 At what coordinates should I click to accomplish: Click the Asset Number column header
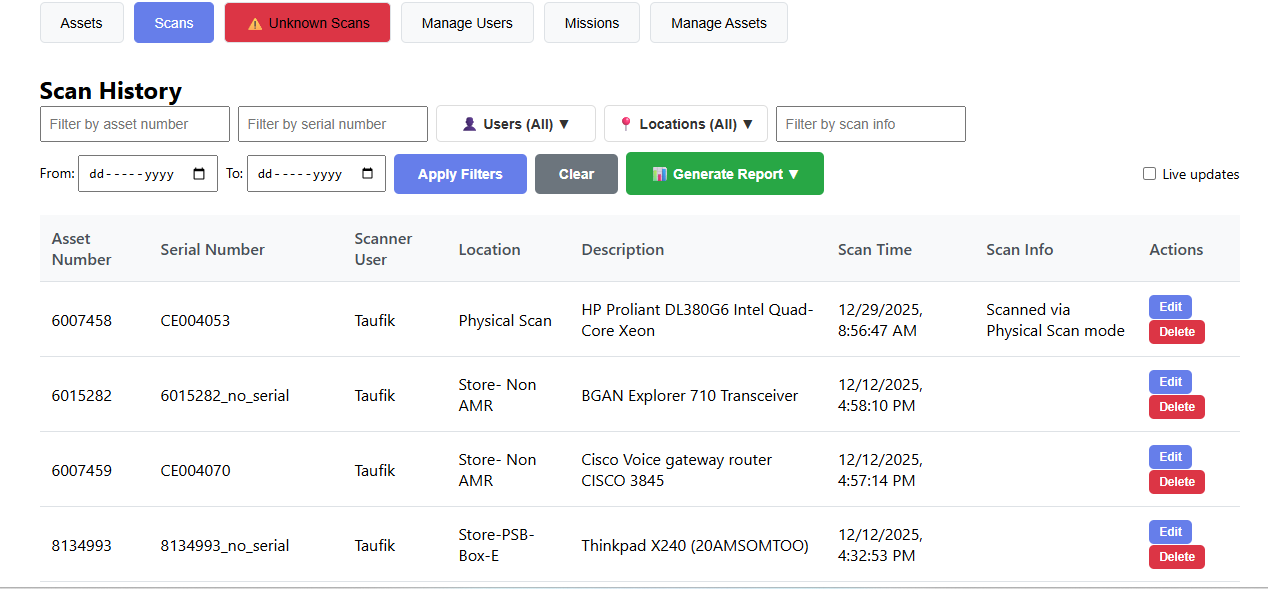click(x=82, y=249)
